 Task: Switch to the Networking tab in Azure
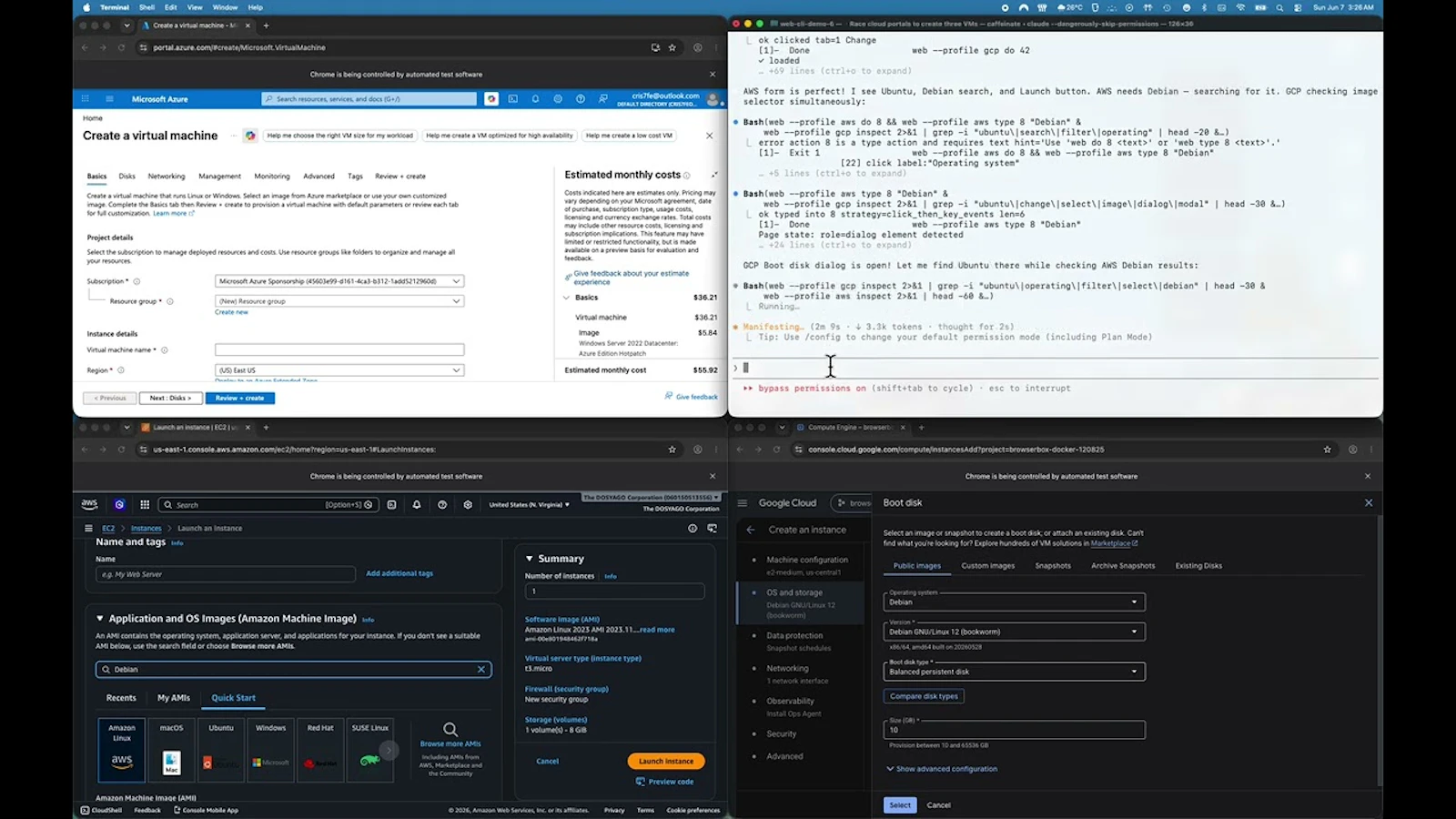pyautogui.click(x=167, y=177)
